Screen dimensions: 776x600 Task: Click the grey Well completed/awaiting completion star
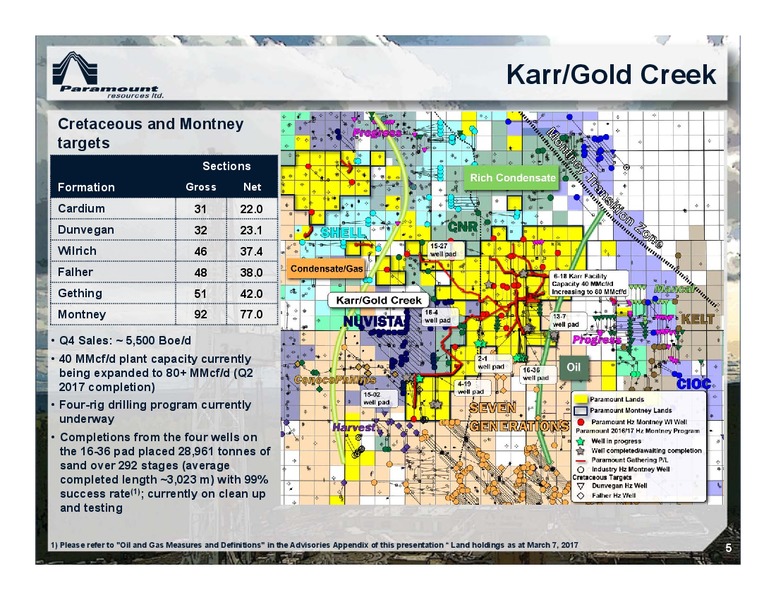tap(581, 450)
